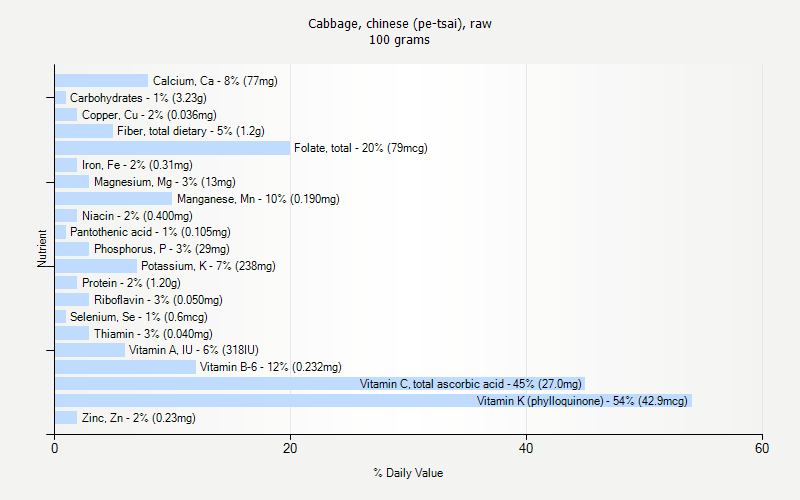Click the Phosphorus, P label

161,249
